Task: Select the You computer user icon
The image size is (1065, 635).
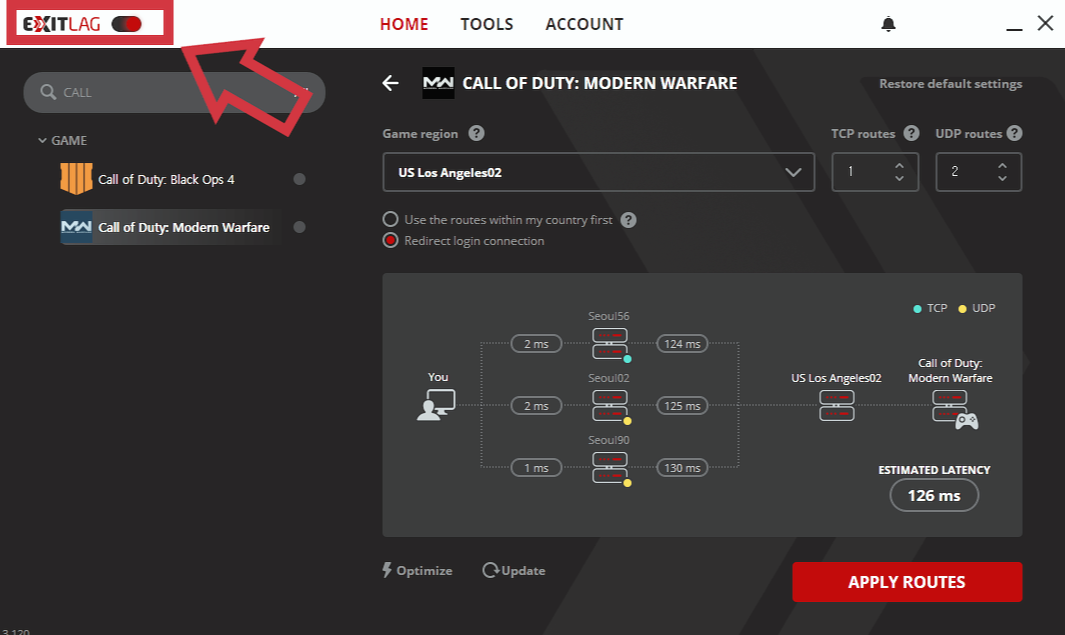Action: click(x=436, y=405)
